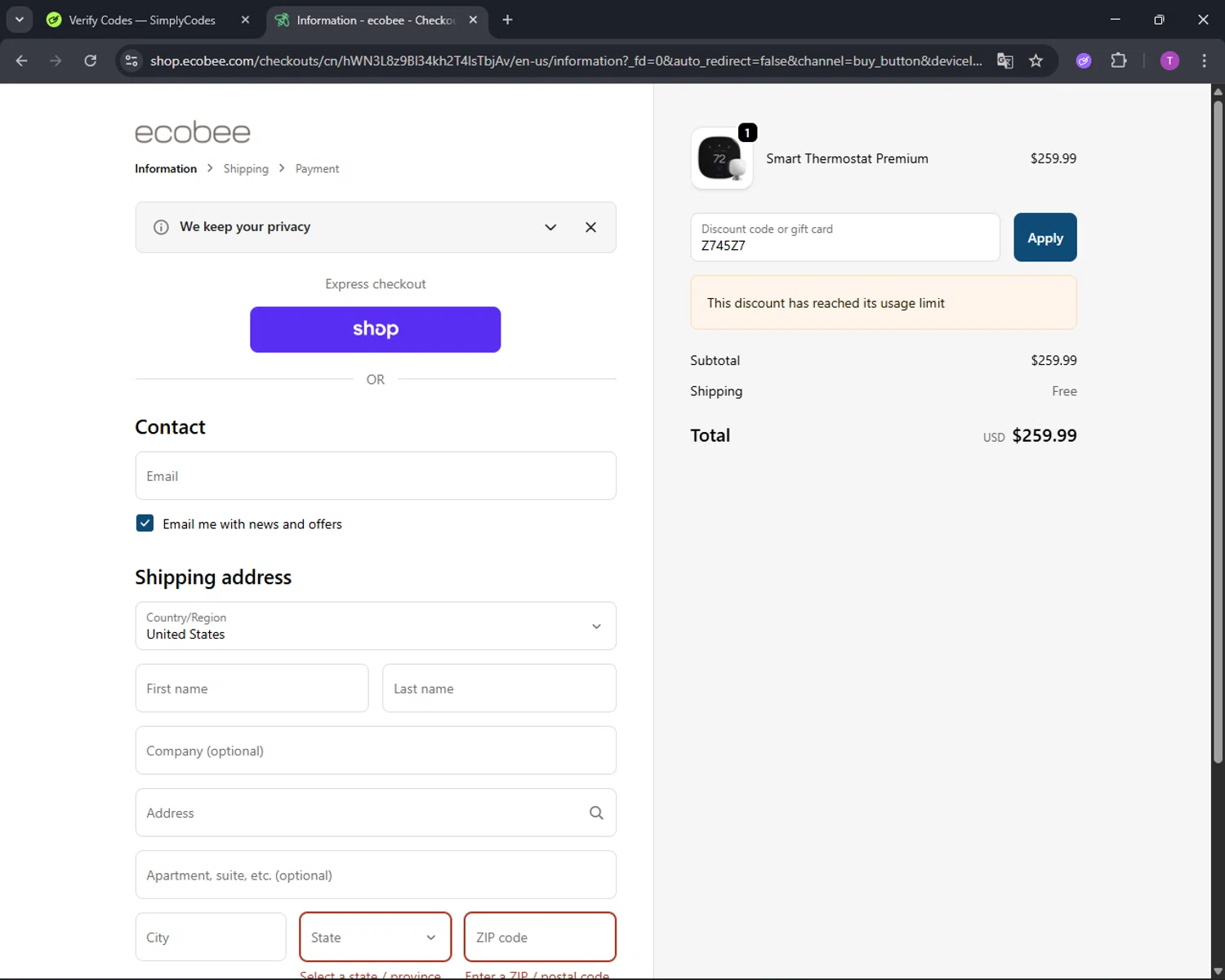Open the Extensions puzzle menu
The image size is (1225, 980).
click(1119, 60)
